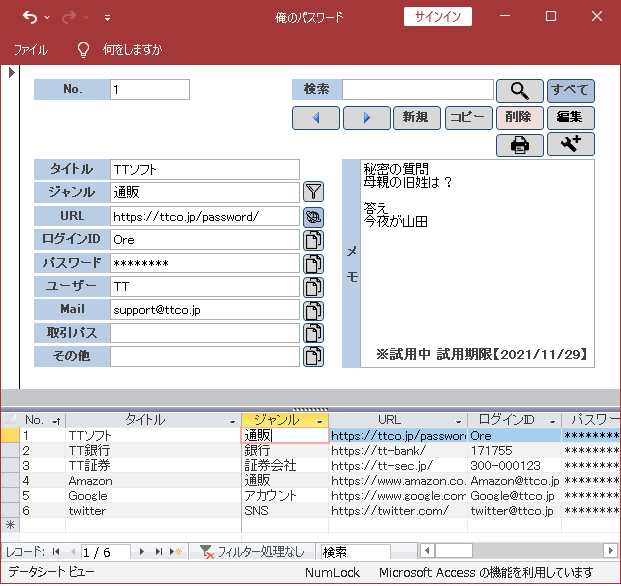Click the magnifier search button
This screenshot has width=621, height=586.
[520, 91]
